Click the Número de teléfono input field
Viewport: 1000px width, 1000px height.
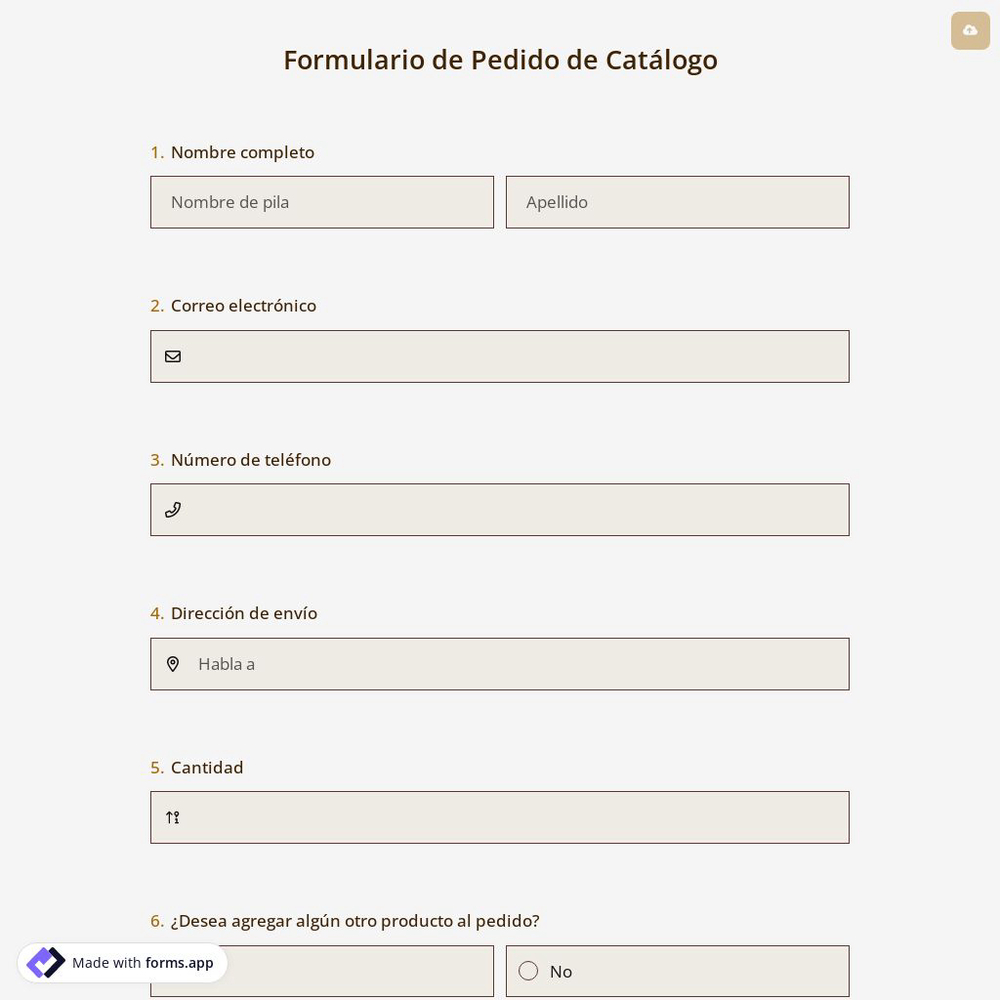coord(500,510)
